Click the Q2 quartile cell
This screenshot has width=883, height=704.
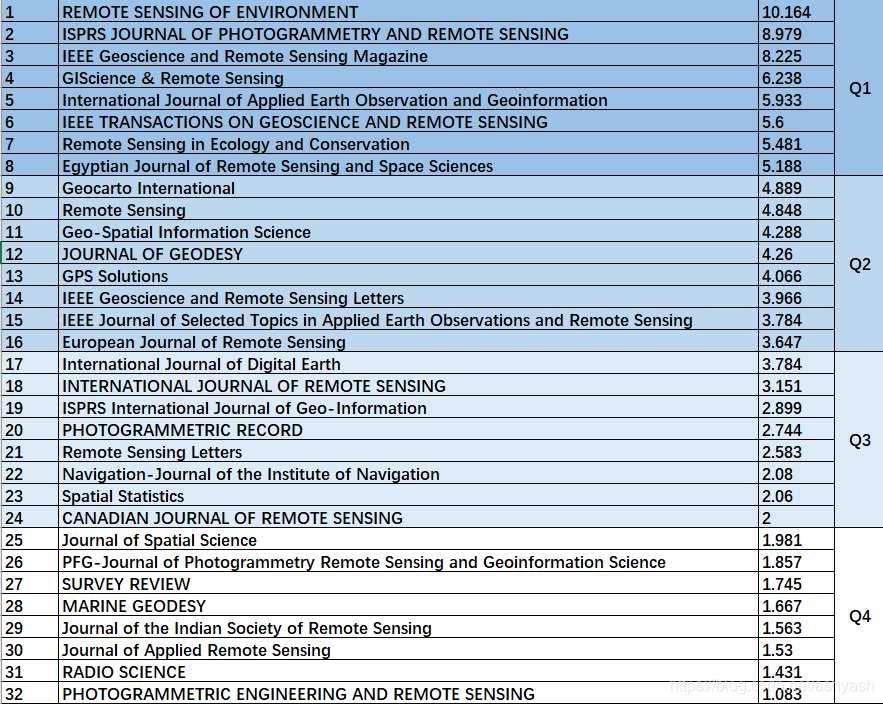(x=859, y=264)
